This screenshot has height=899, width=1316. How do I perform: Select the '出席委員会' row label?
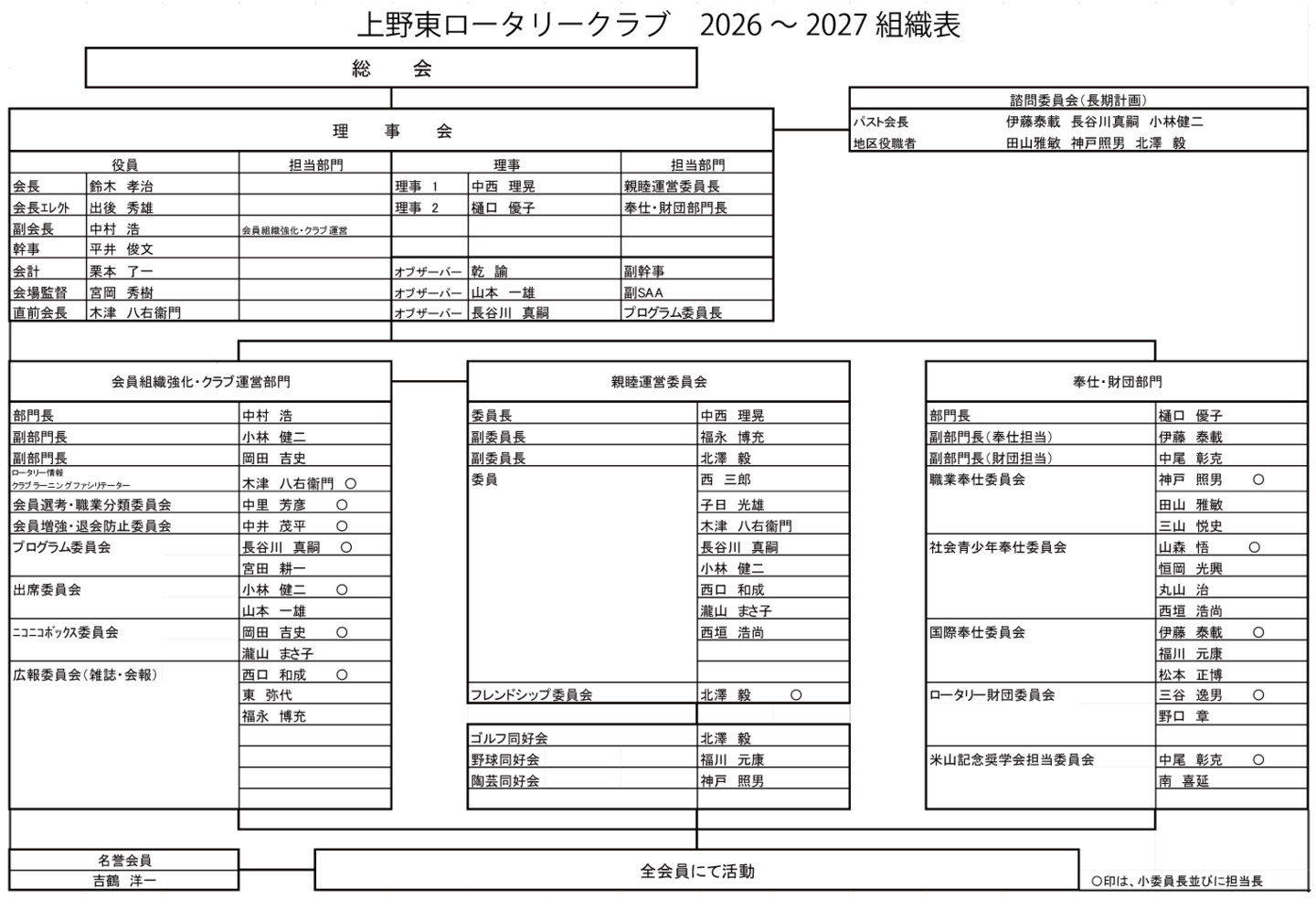pos(47,589)
